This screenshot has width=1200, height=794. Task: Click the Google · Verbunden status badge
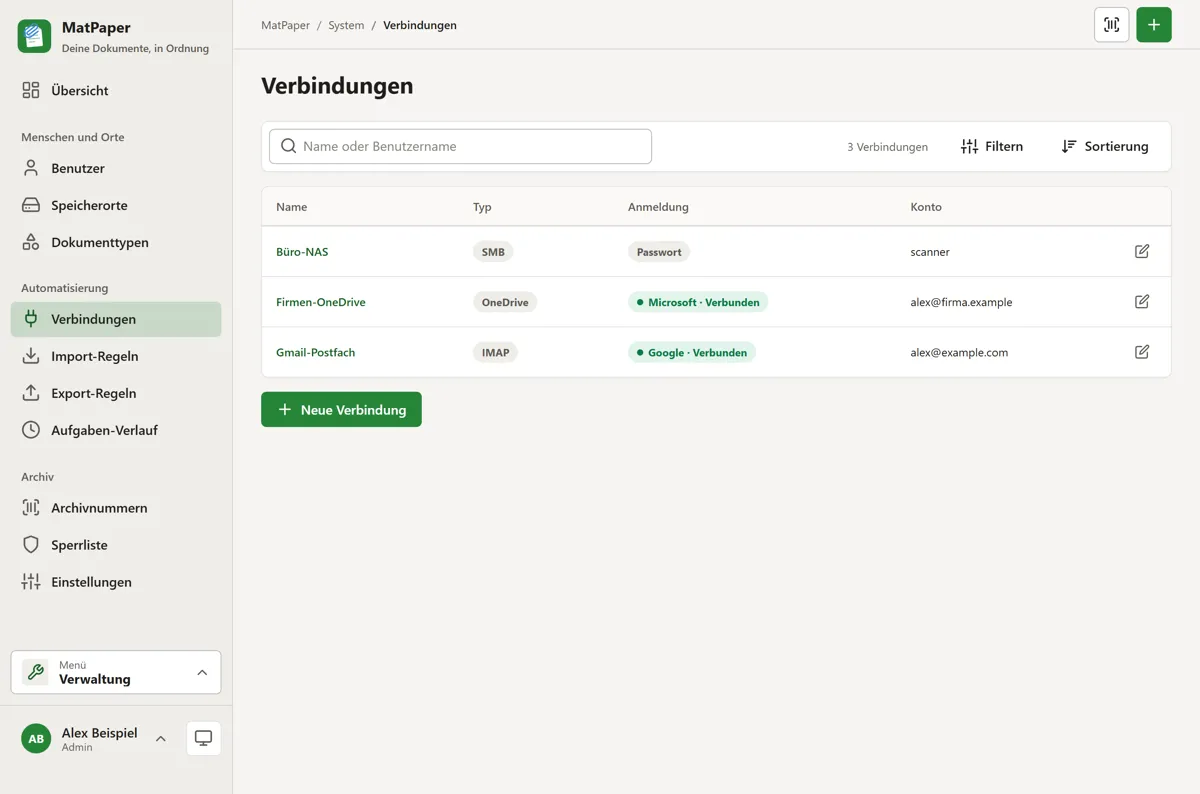tap(692, 352)
